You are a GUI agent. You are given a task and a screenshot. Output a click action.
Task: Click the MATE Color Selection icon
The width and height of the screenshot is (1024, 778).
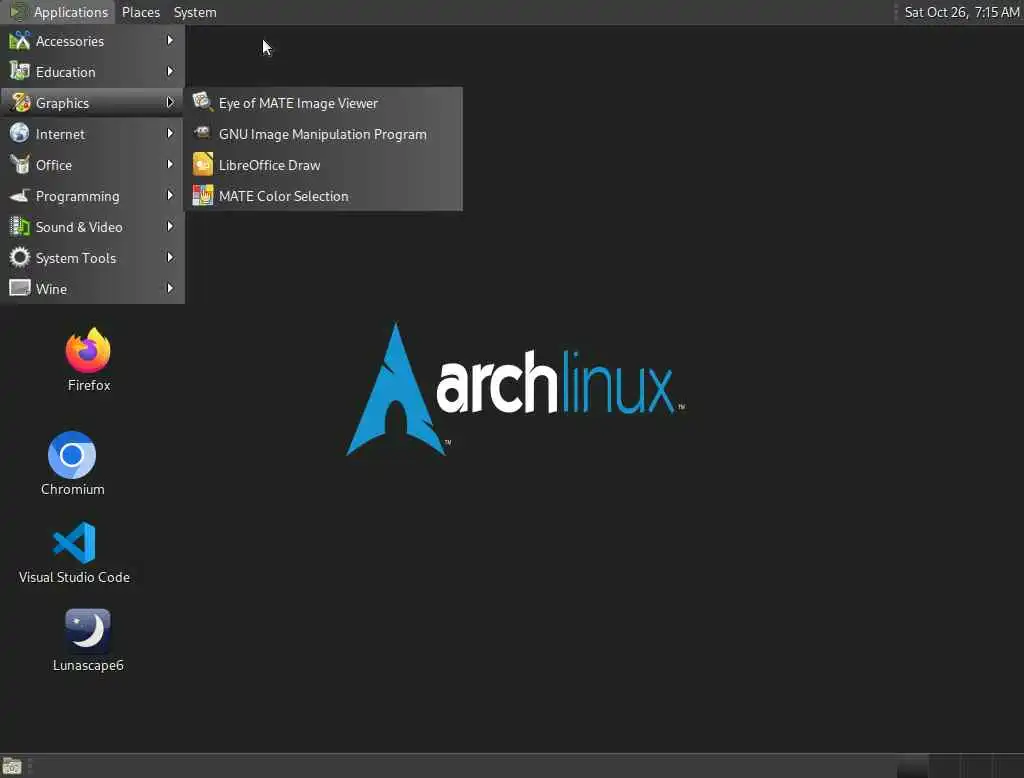(x=202, y=195)
